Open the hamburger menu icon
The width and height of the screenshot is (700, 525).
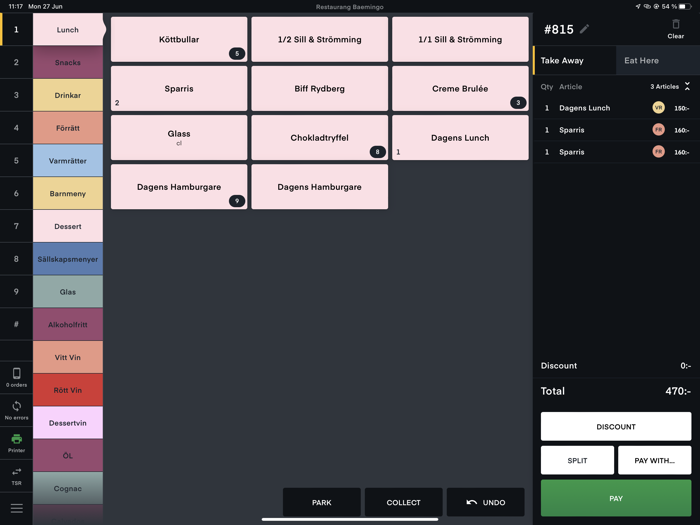pos(17,508)
